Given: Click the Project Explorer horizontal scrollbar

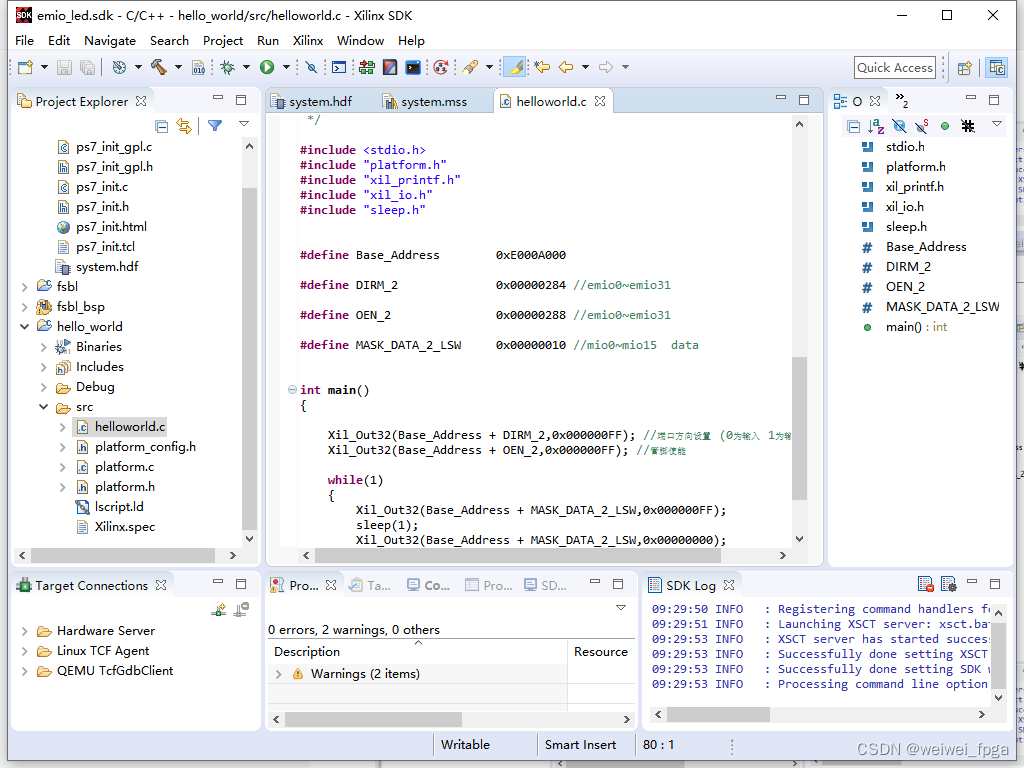Looking at the screenshot, I should click(x=123, y=555).
